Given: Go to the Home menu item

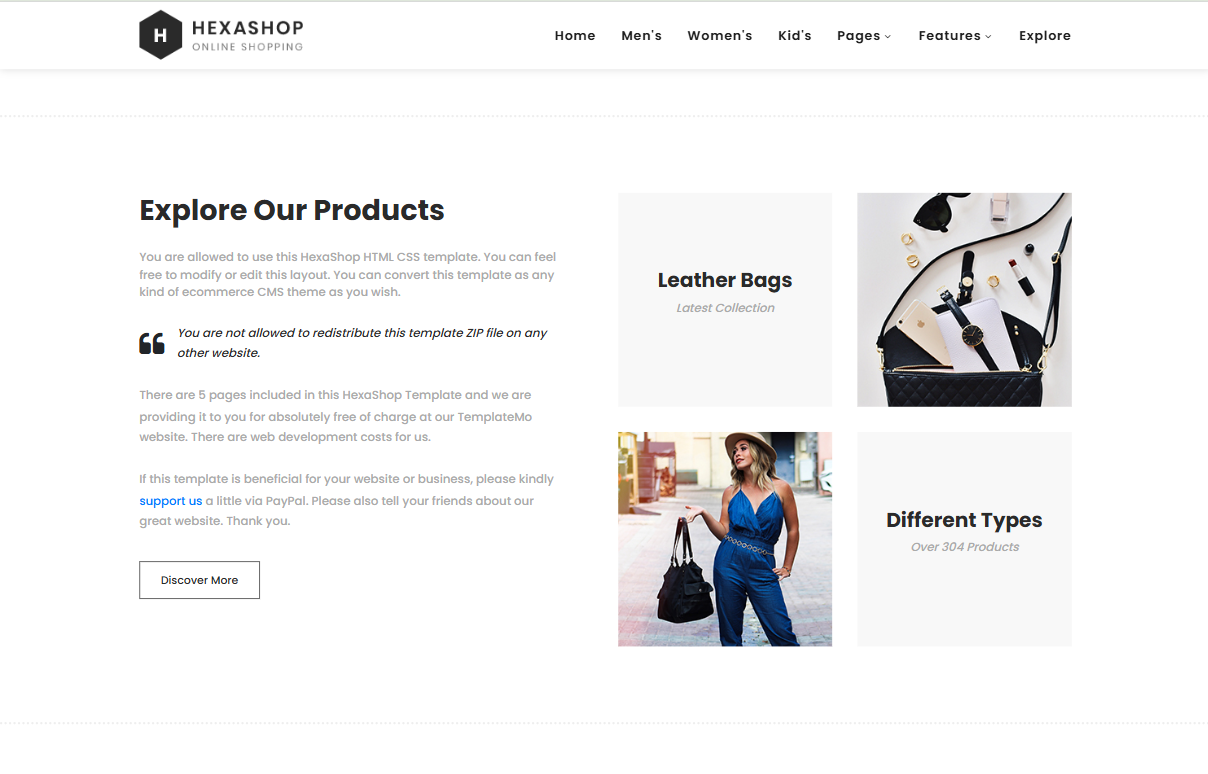Looking at the screenshot, I should 575,36.
